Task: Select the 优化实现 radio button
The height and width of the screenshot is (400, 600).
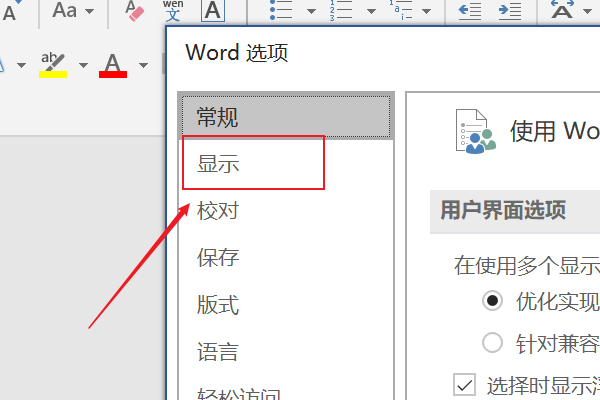Action: 492,300
